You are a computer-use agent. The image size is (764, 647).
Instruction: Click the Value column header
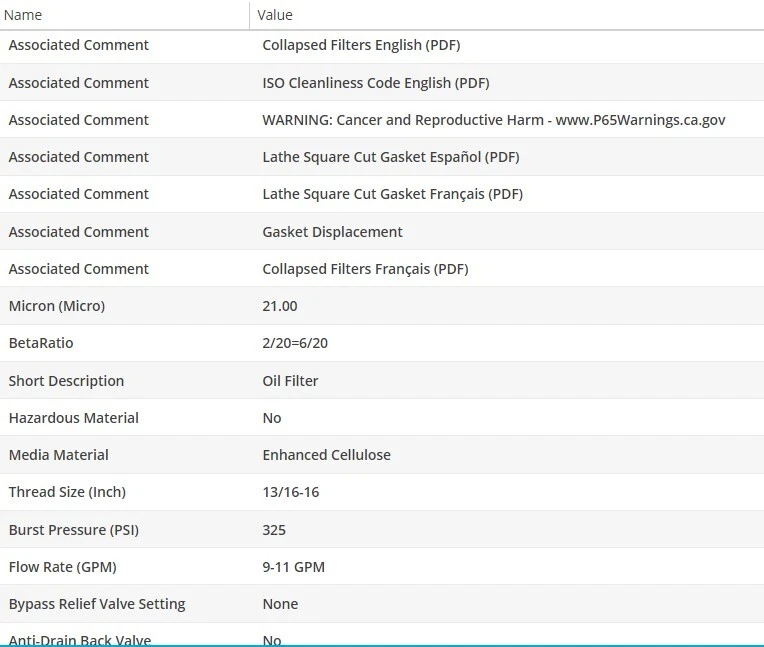[275, 15]
